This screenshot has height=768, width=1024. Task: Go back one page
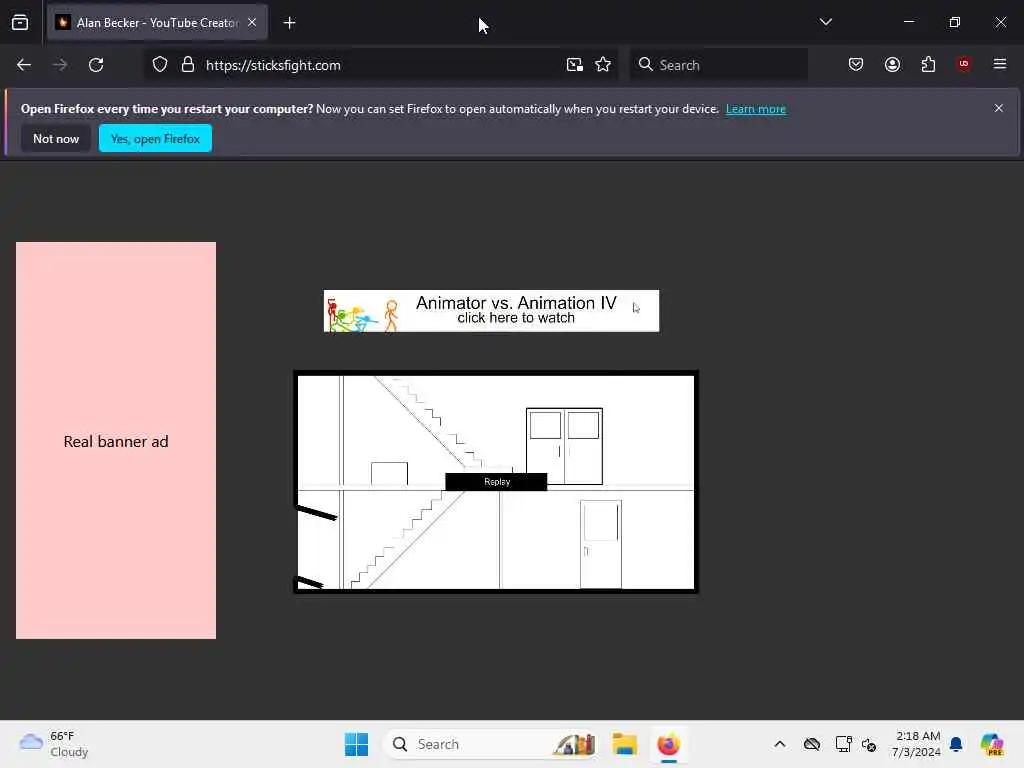coord(24,65)
